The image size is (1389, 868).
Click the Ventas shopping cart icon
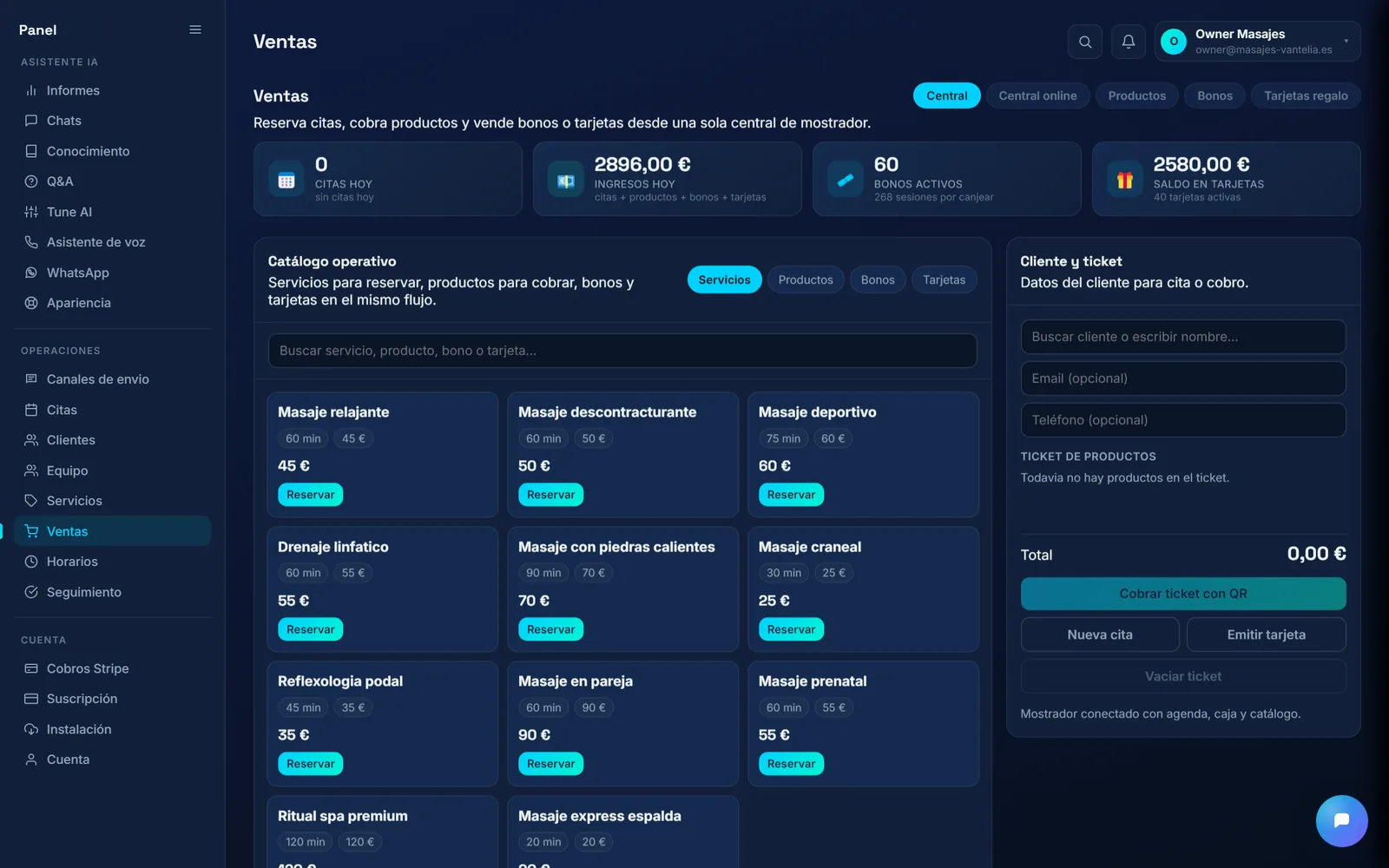click(x=31, y=531)
